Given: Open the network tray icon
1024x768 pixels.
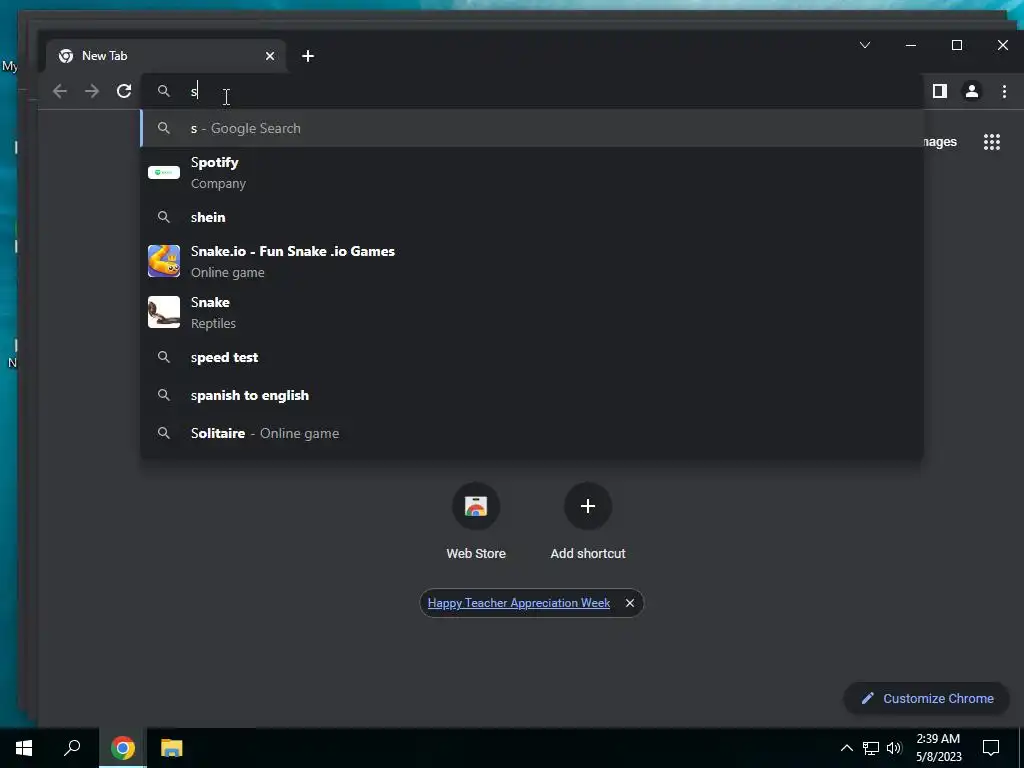Looking at the screenshot, I should [871, 748].
